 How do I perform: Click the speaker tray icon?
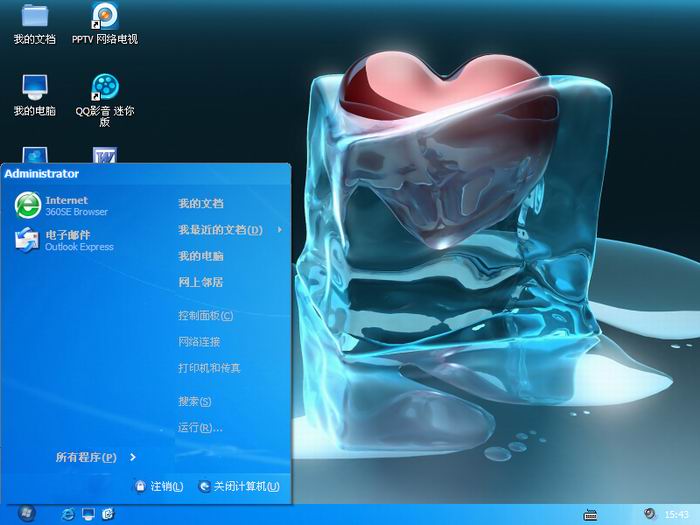(x=650, y=513)
